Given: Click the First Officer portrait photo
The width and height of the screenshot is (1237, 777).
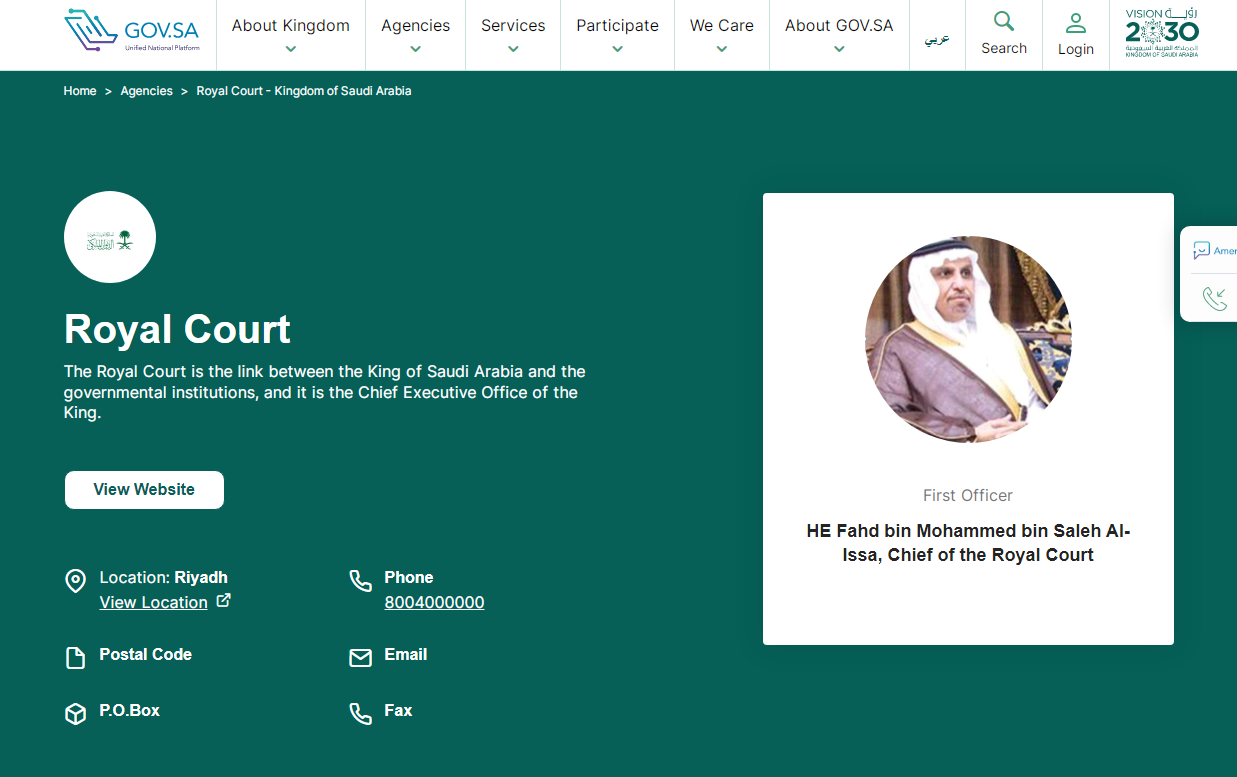Looking at the screenshot, I should pos(968,339).
